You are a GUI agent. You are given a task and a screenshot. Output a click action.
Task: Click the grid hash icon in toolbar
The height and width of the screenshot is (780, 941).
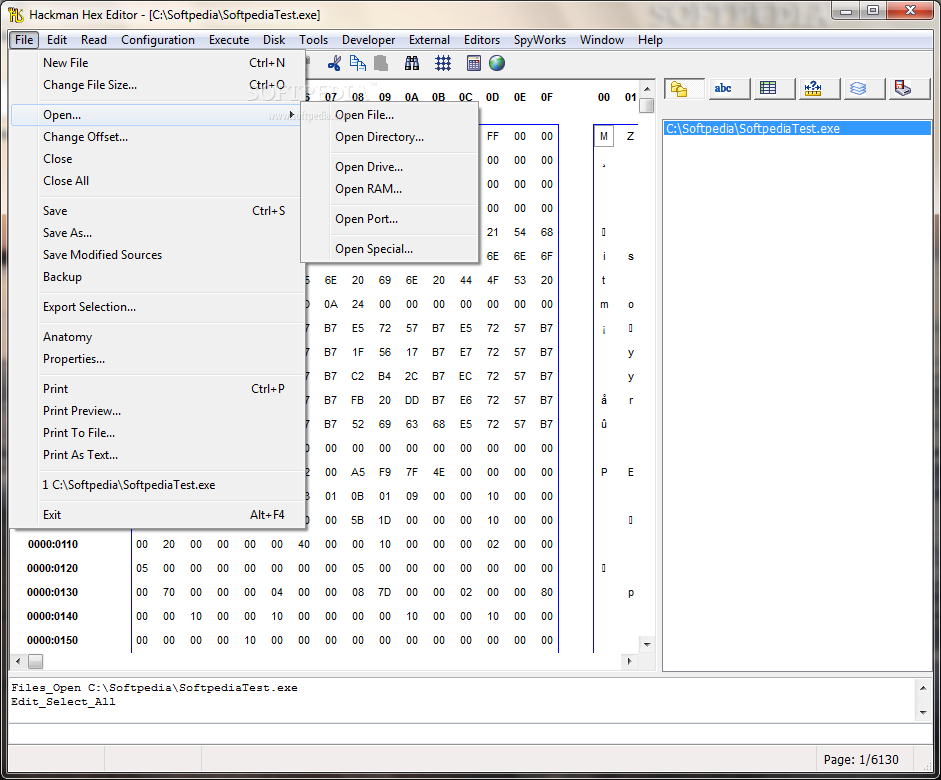[443, 63]
